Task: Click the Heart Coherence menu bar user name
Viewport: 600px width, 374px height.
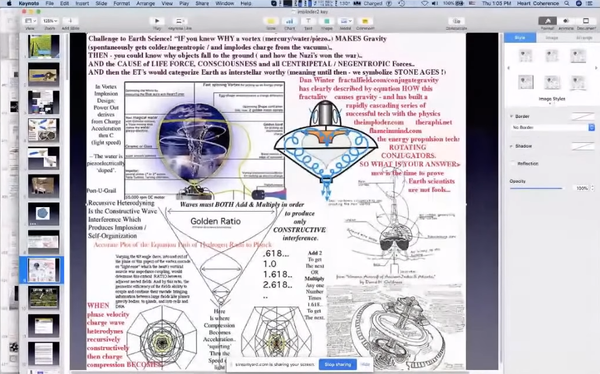Action: [538, 3]
